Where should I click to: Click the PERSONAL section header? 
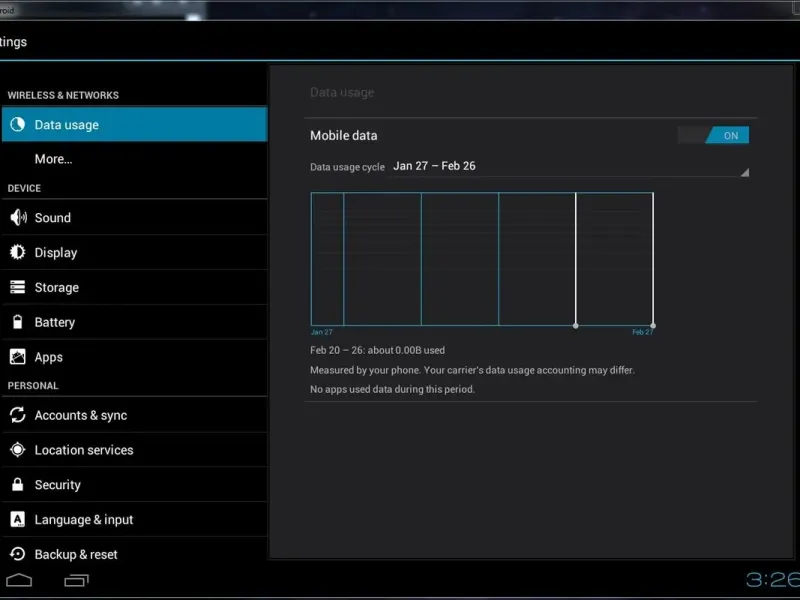[x=33, y=386]
